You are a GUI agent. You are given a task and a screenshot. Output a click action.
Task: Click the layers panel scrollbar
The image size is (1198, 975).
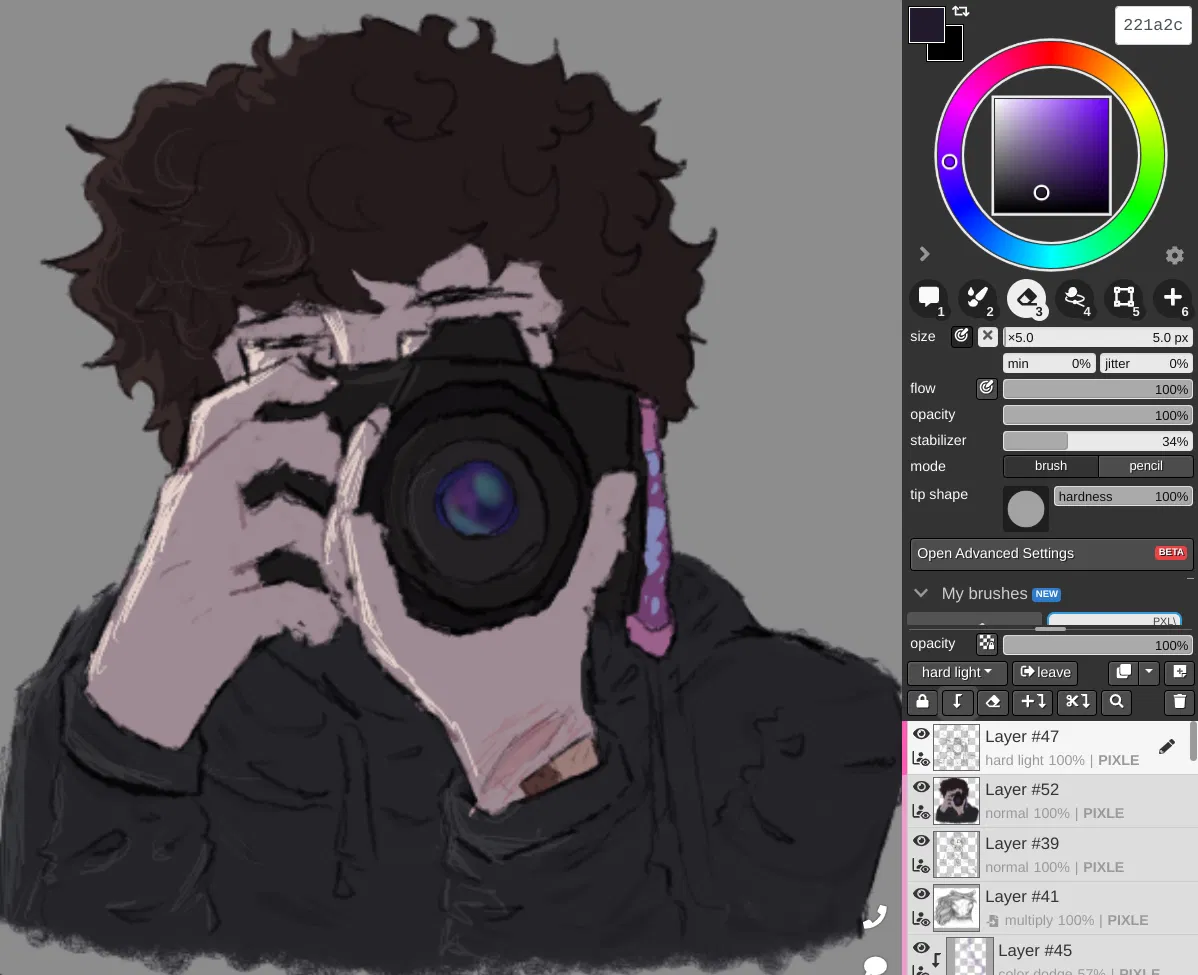1193,741
